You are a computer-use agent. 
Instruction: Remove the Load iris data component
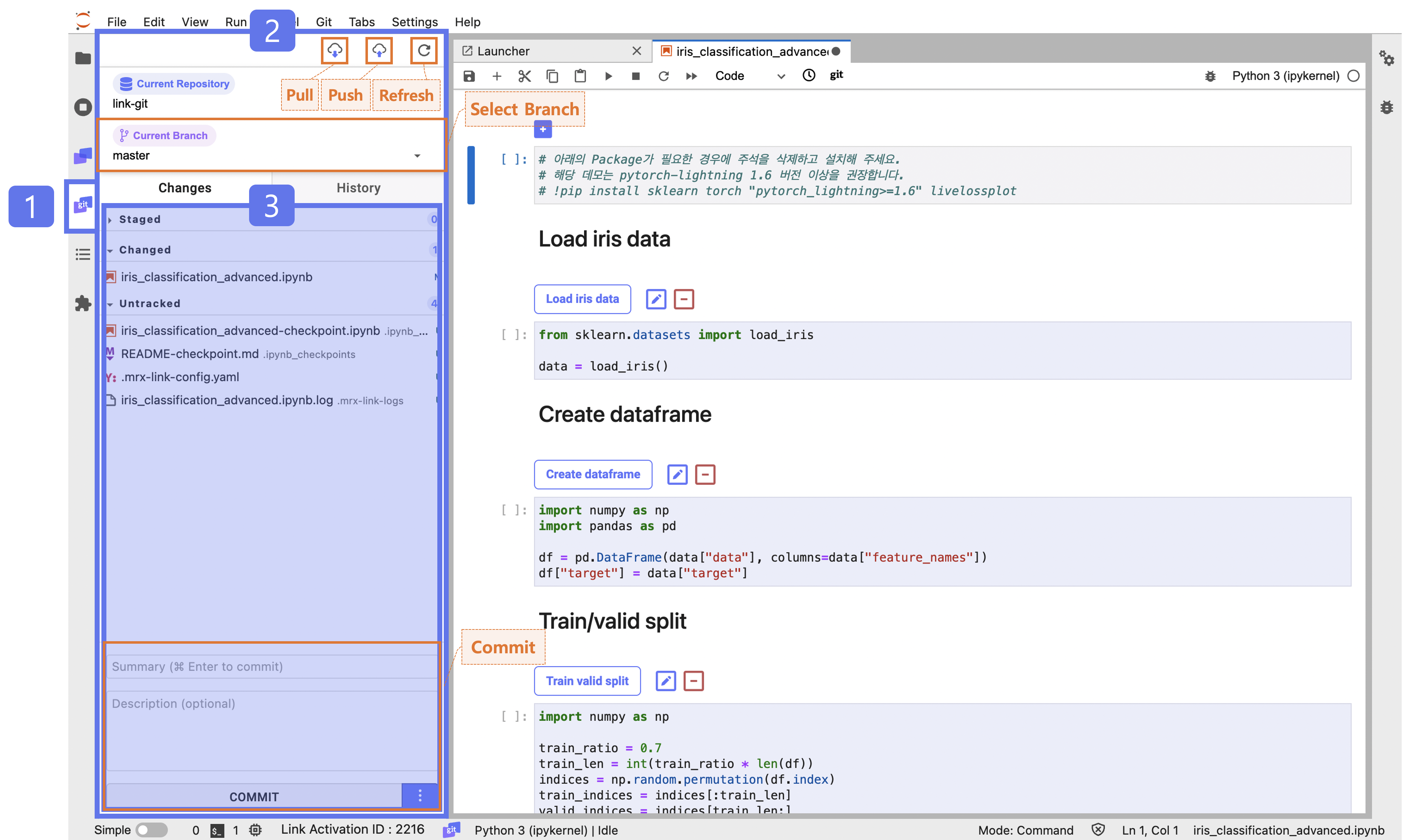pos(684,299)
